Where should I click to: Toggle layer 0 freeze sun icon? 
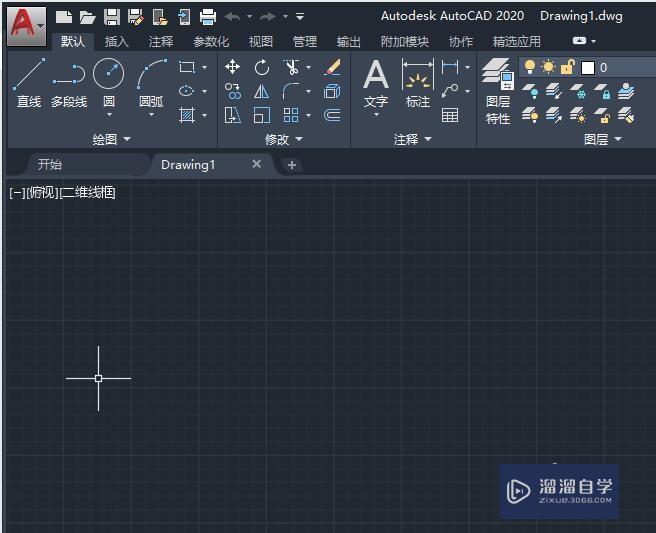(548, 67)
